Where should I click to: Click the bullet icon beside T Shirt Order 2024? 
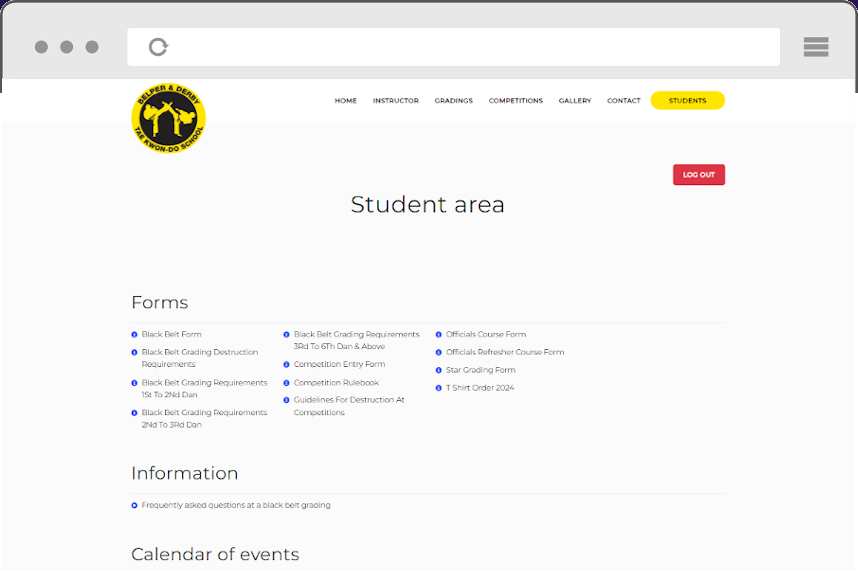439,388
